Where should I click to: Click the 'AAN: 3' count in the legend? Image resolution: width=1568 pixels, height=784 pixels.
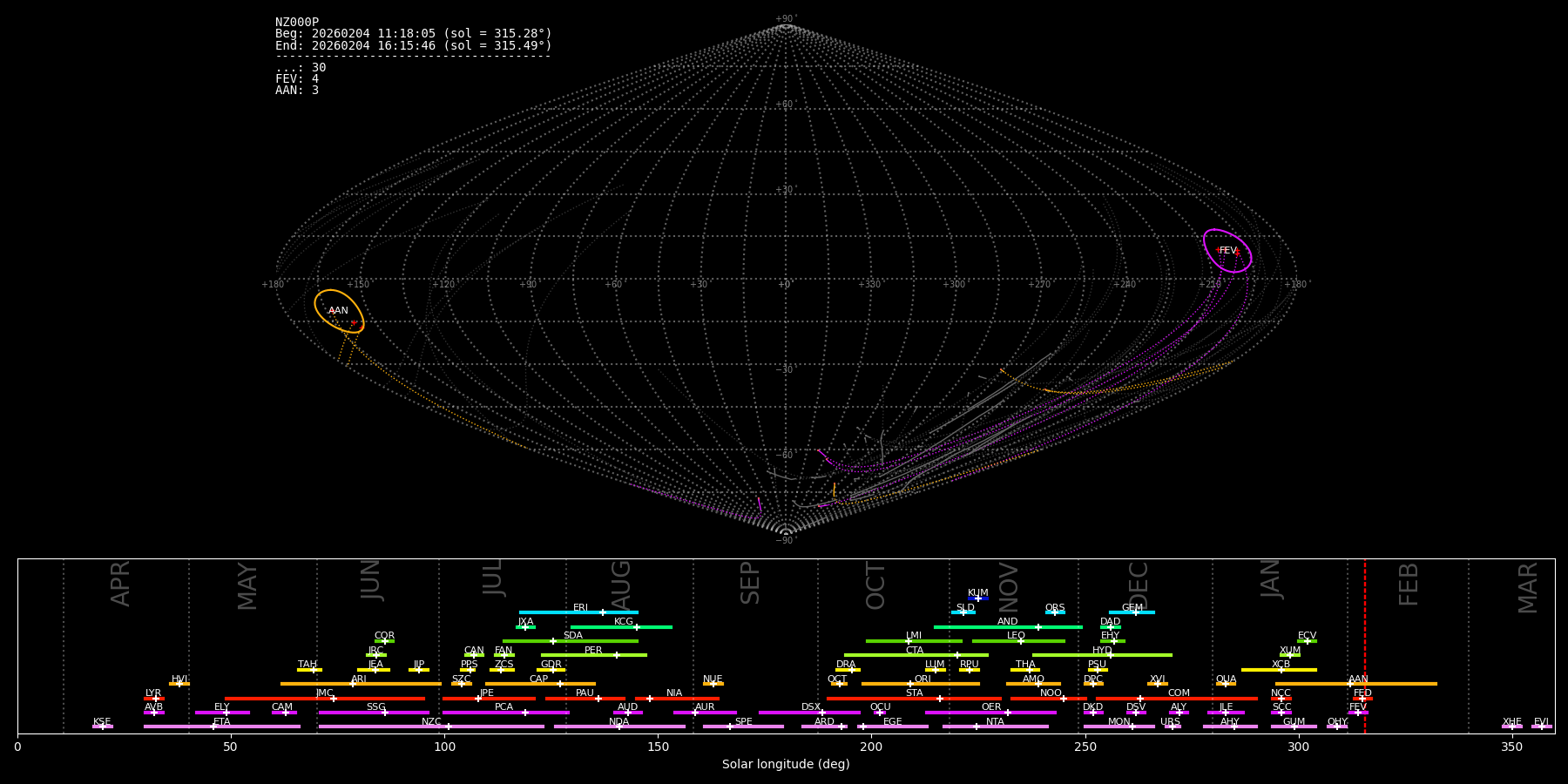pyautogui.click(x=297, y=91)
